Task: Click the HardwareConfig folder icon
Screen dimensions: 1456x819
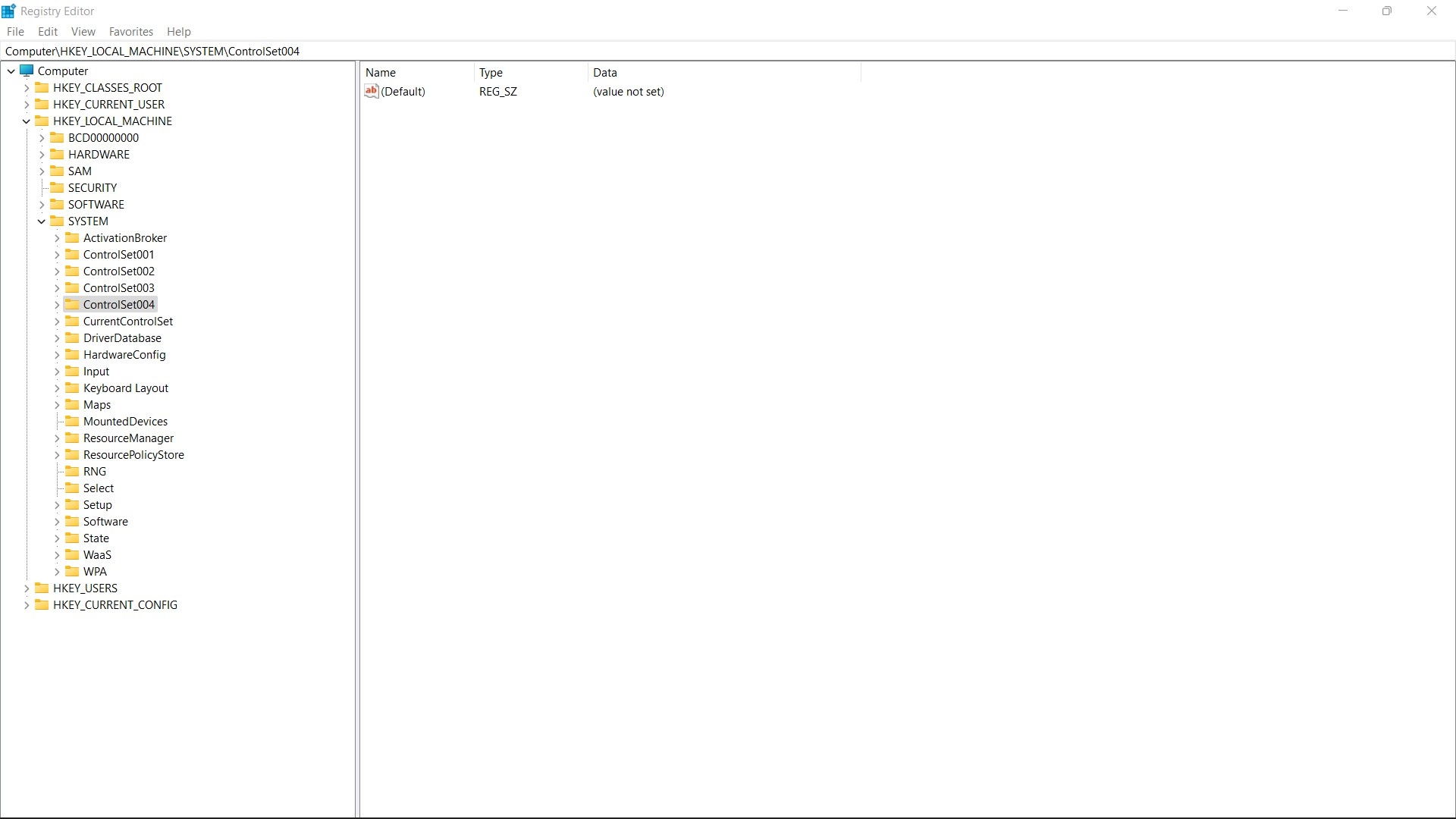Action: (x=72, y=354)
